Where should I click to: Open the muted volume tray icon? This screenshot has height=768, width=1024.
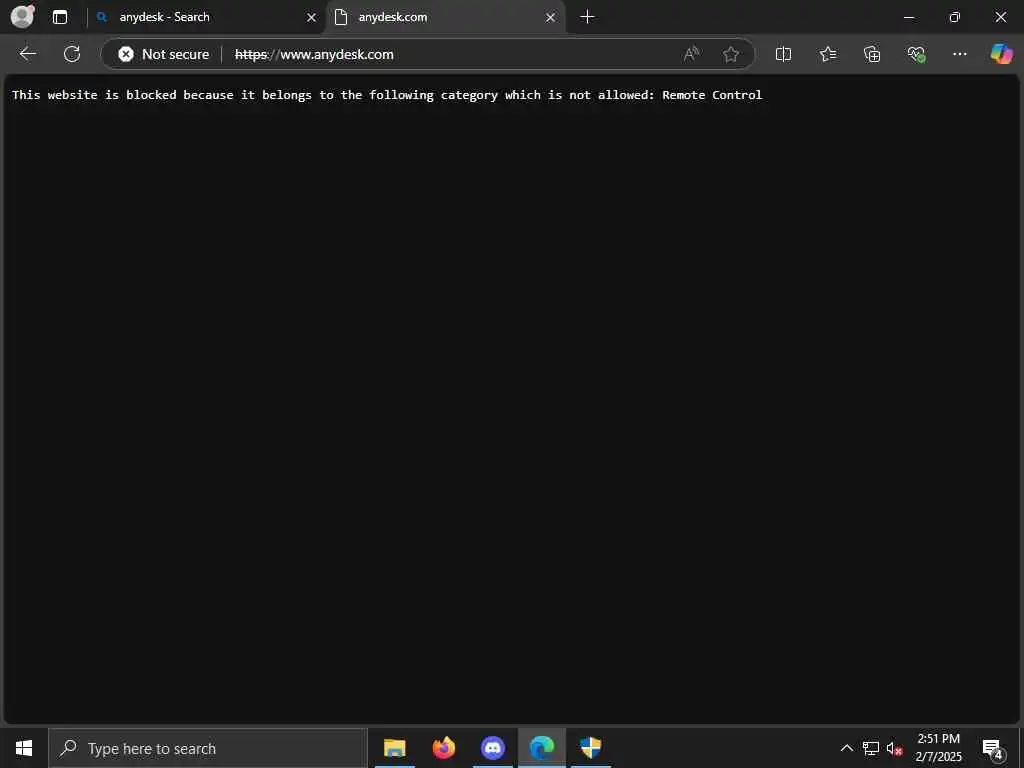click(894, 748)
